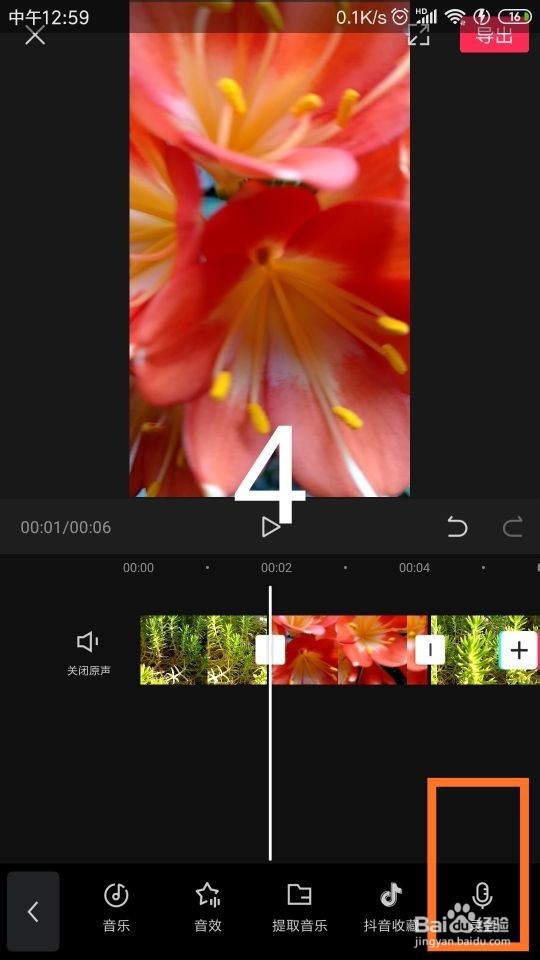
Task: Tap the battery indicator in status bar
Action: pos(515,17)
